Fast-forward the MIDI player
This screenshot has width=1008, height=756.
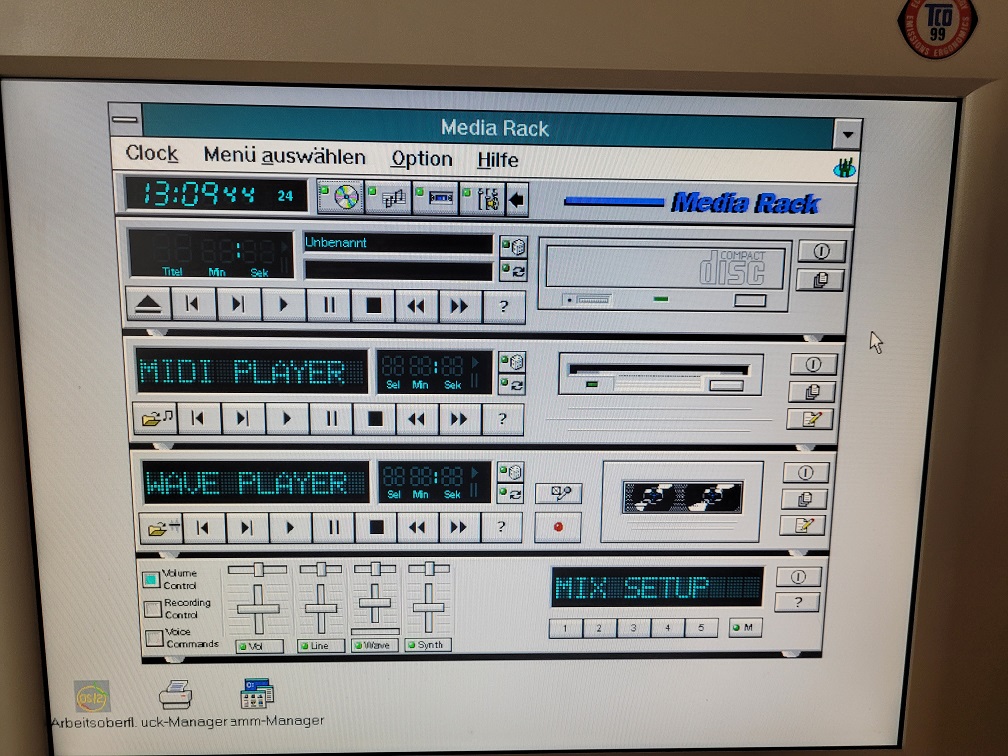point(459,420)
